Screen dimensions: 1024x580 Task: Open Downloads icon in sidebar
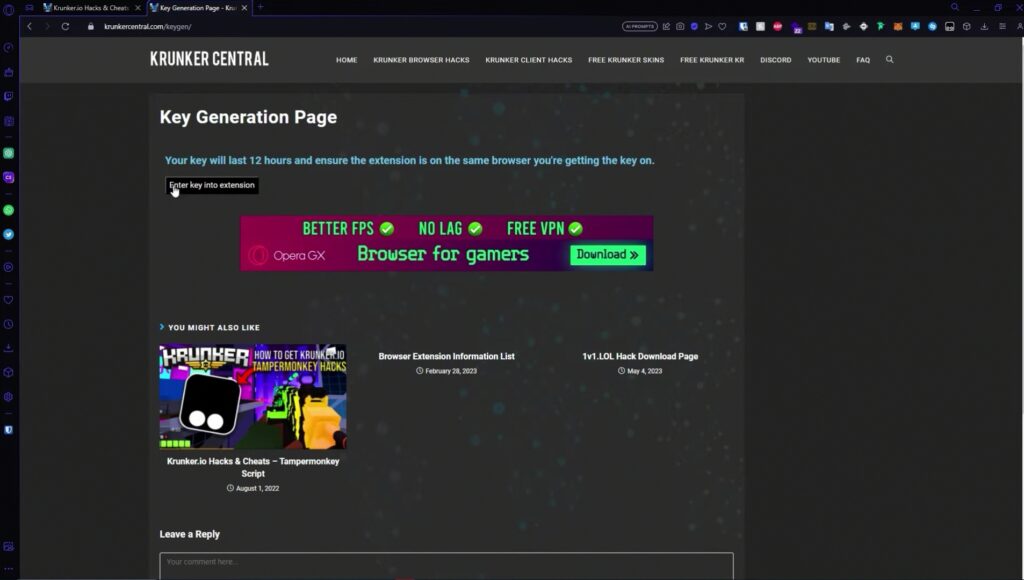click(8, 348)
